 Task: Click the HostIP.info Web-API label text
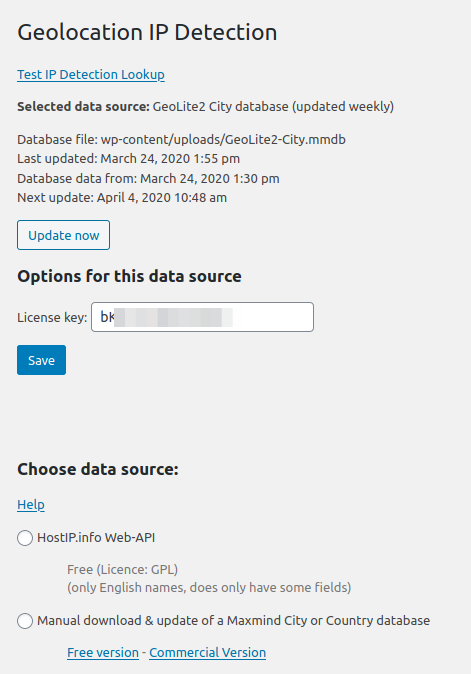click(96, 538)
